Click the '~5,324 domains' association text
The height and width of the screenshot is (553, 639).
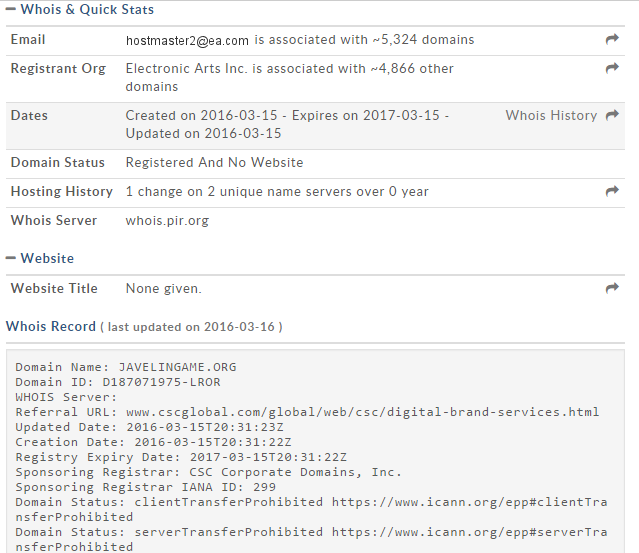[423, 40]
